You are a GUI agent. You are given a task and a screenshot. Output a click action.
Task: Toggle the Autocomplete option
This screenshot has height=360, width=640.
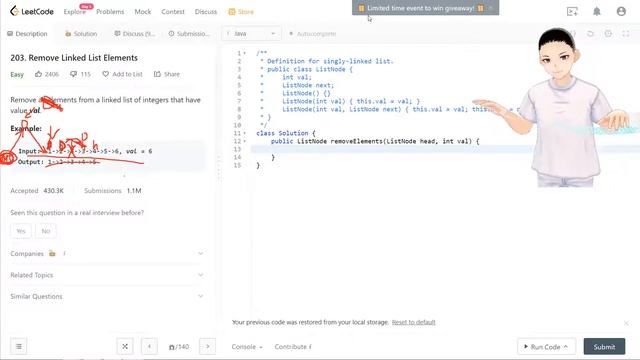312,34
